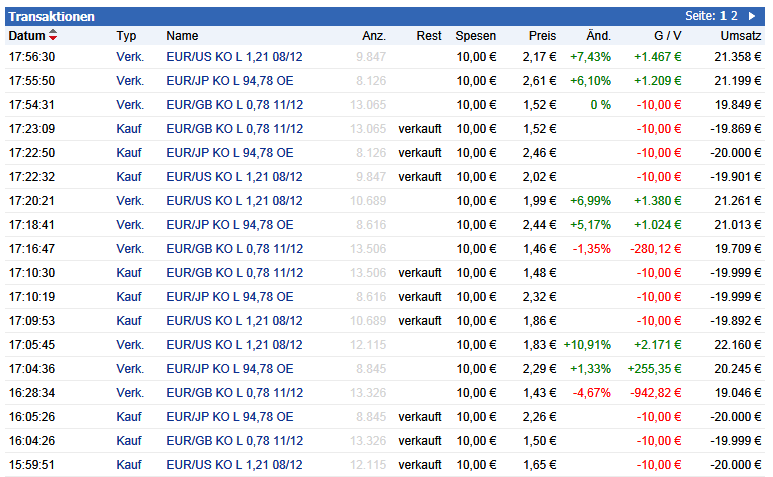Go to next page using arrow icon
The image size is (773, 477).
click(x=752, y=16)
